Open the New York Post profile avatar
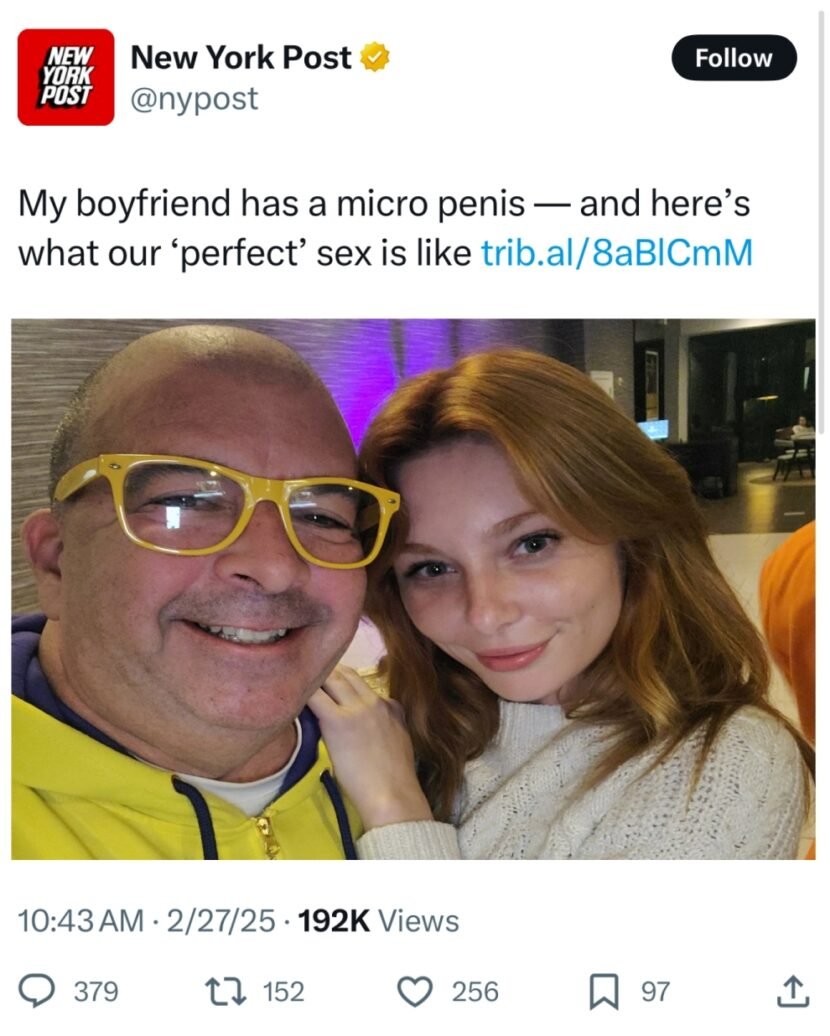830x1036 pixels. click(x=66, y=77)
